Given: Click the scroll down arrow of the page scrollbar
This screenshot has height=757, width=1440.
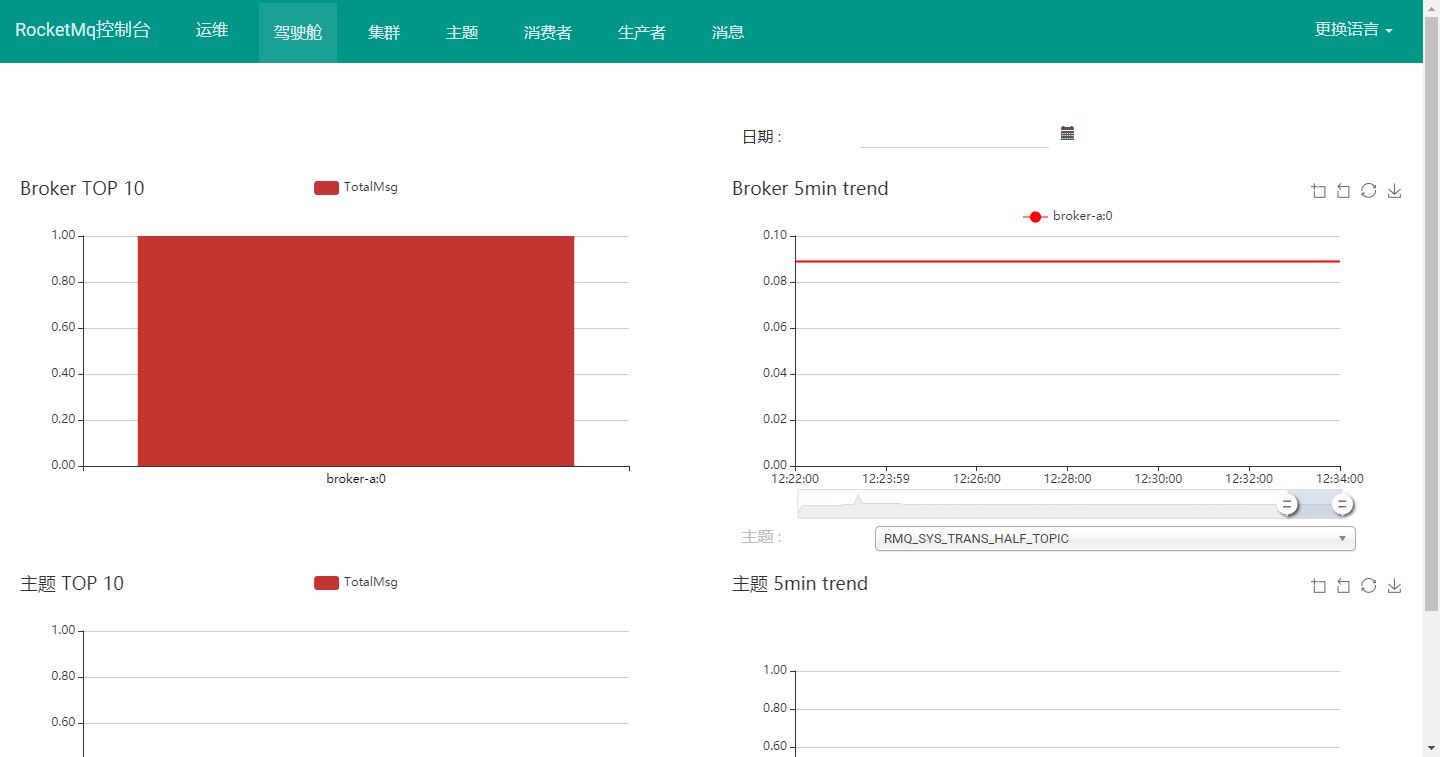Looking at the screenshot, I should click(x=1431, y=748).
